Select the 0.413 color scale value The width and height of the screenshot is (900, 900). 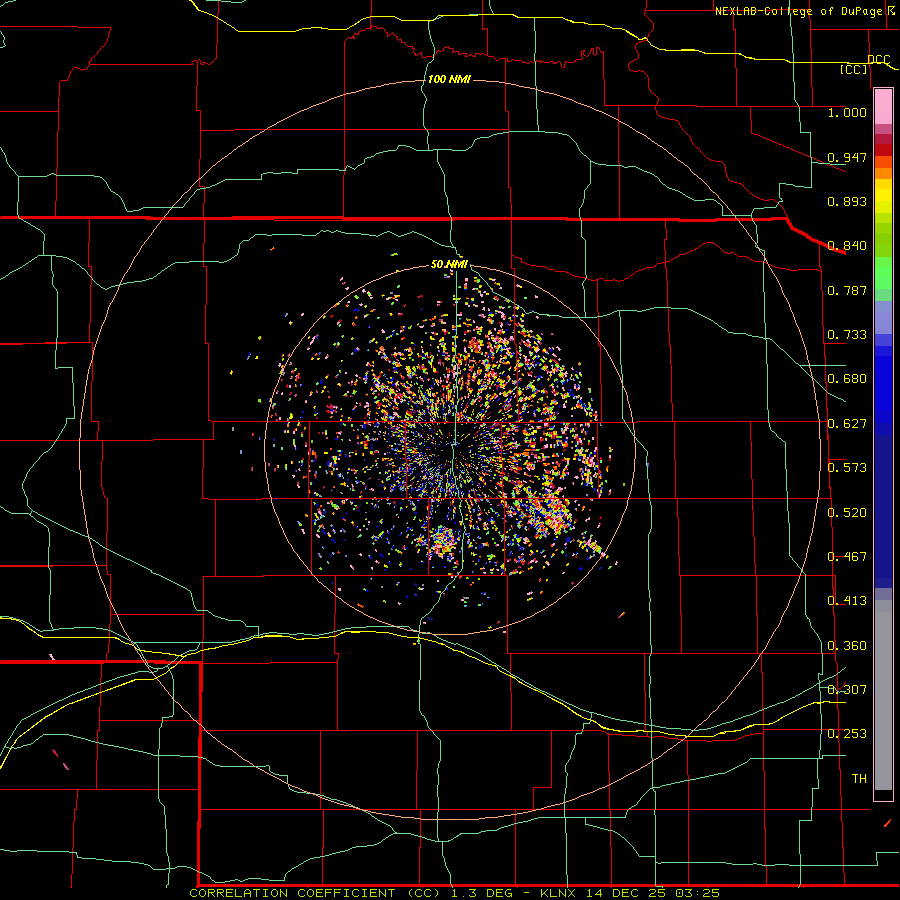(847, 601)
